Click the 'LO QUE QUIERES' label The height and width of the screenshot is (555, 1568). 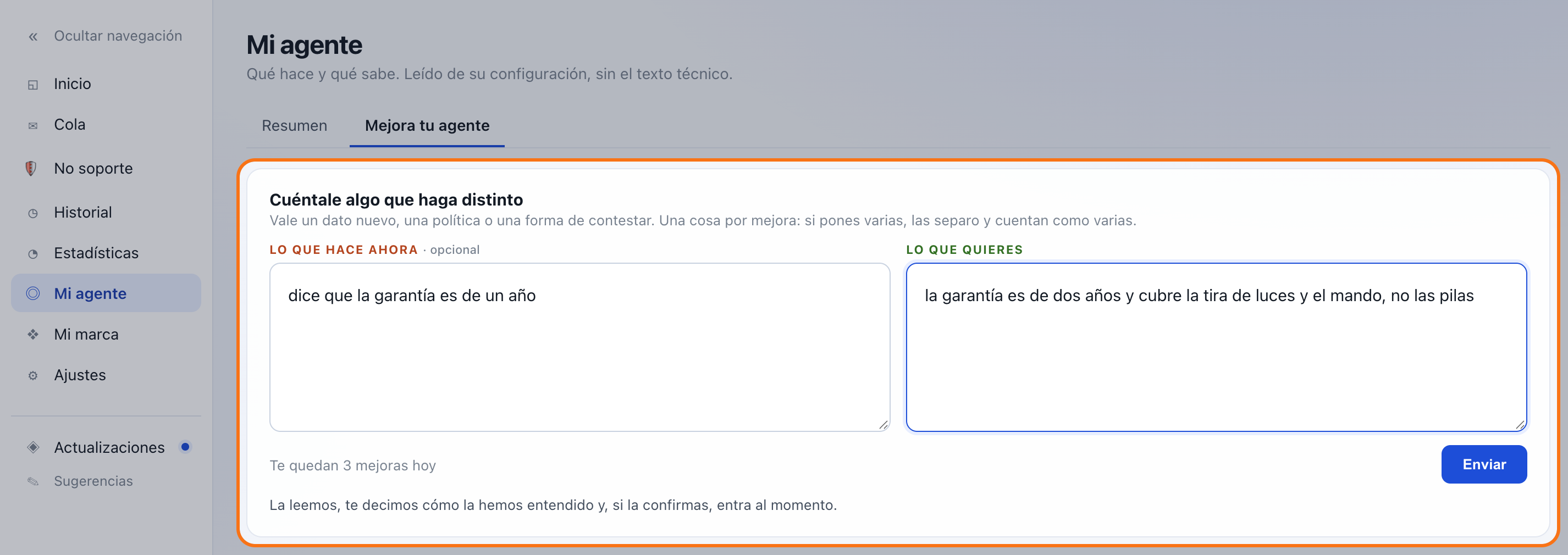964,249
